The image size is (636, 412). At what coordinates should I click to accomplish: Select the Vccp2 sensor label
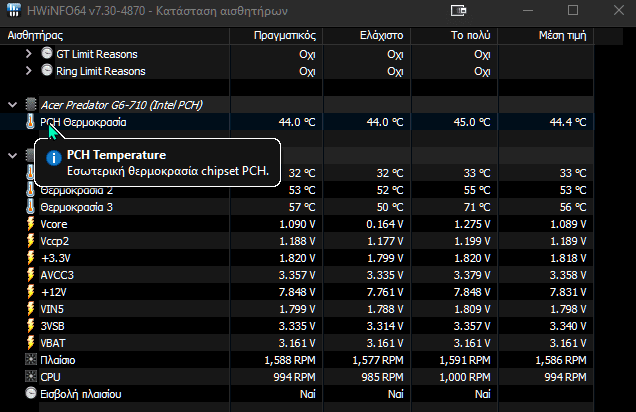[54, 241]
